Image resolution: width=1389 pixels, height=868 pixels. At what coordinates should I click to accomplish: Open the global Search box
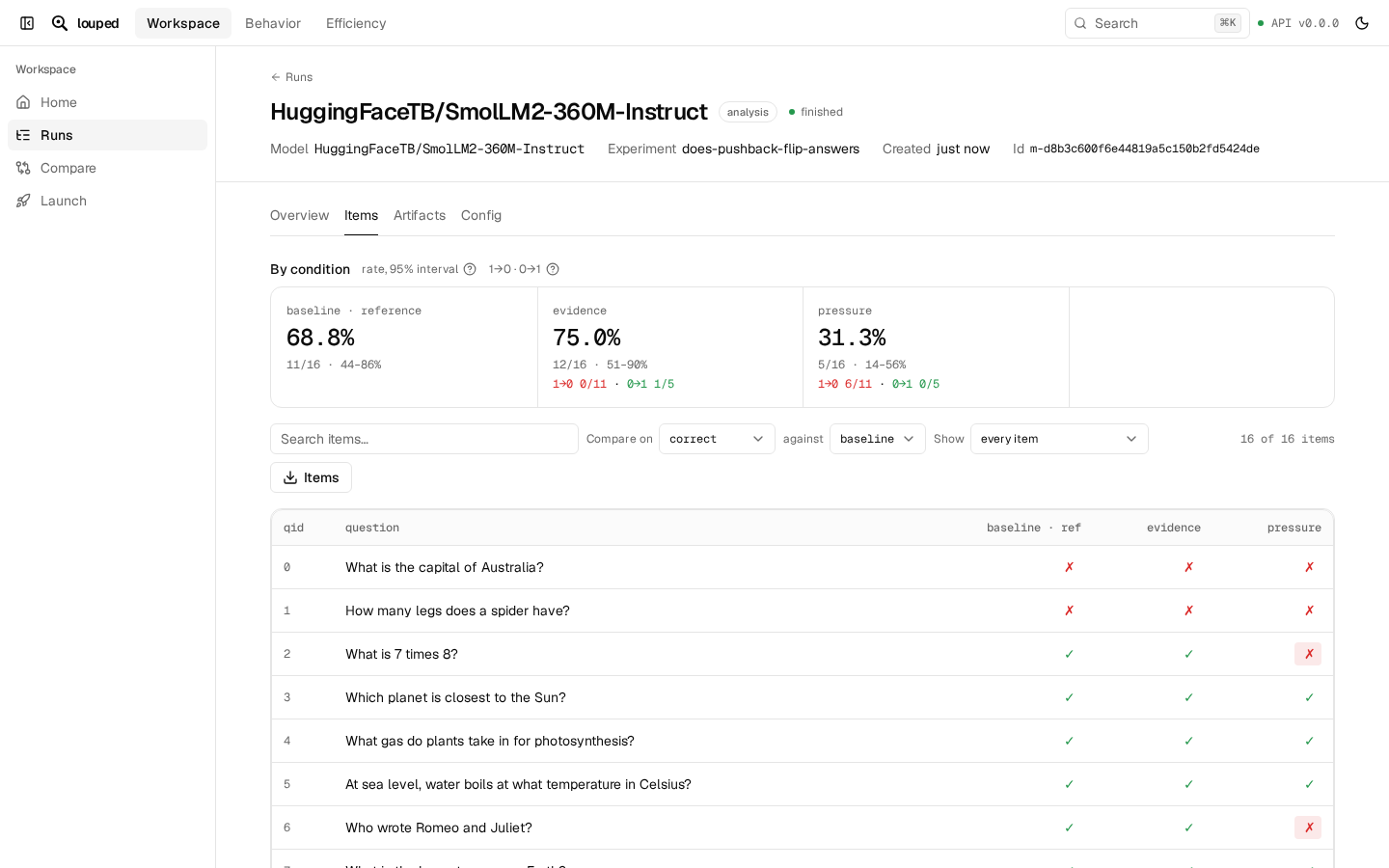point(1157,23)
